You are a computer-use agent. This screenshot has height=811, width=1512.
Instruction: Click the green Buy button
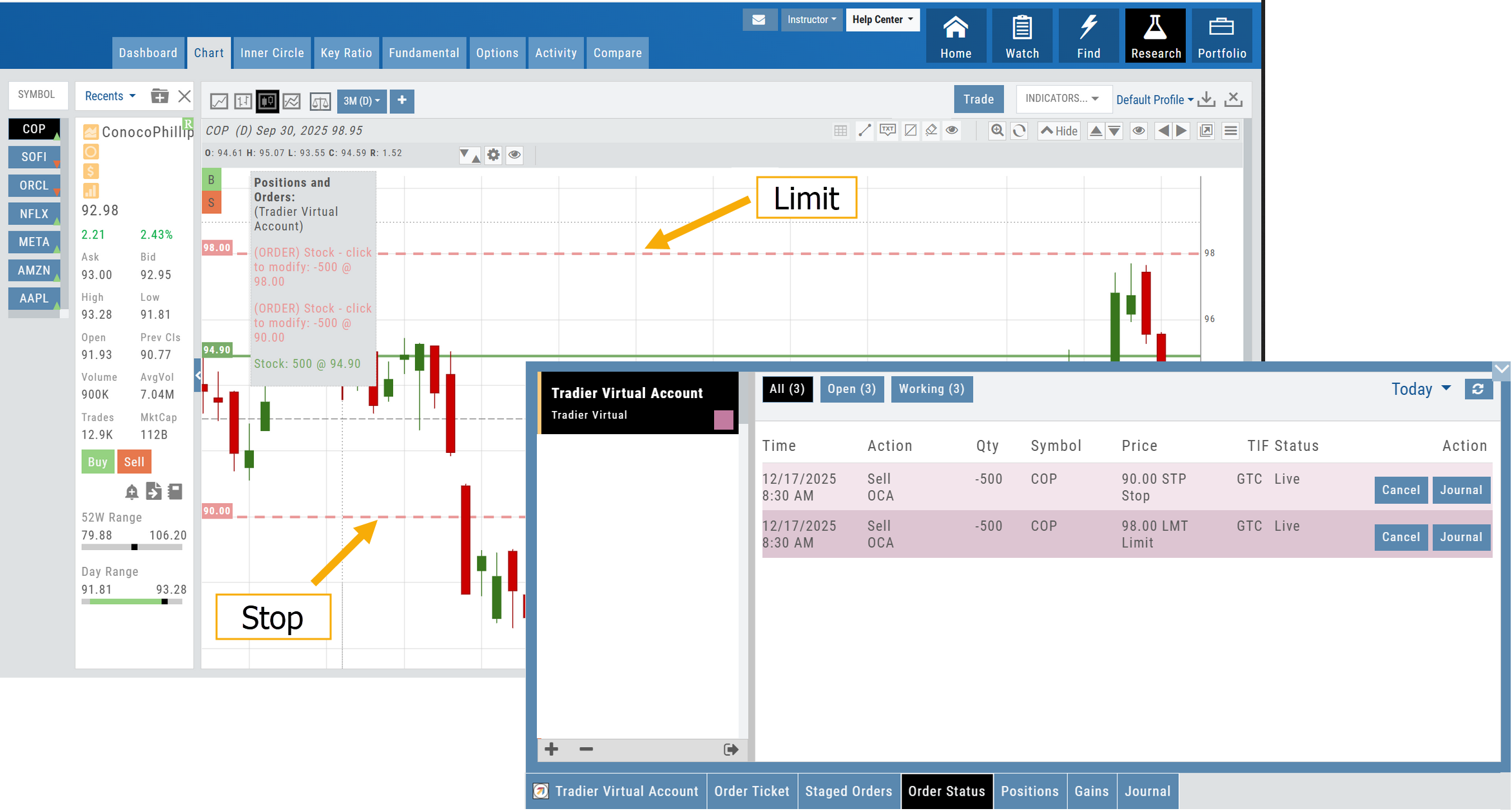98,462
